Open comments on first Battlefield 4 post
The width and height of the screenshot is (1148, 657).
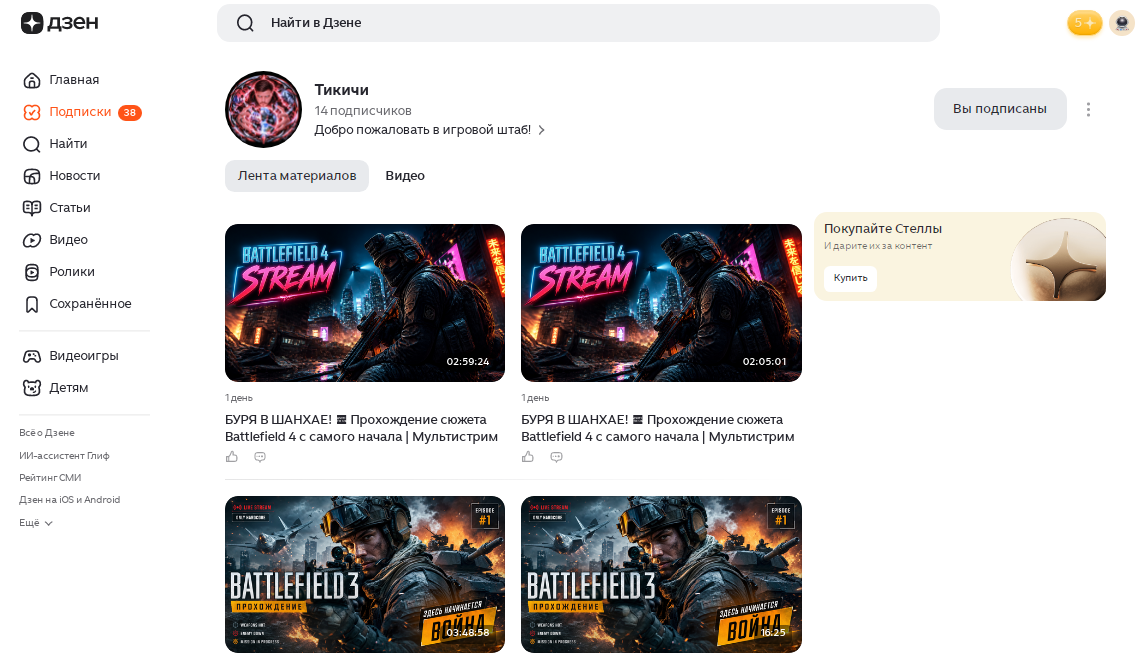point(260,457)
